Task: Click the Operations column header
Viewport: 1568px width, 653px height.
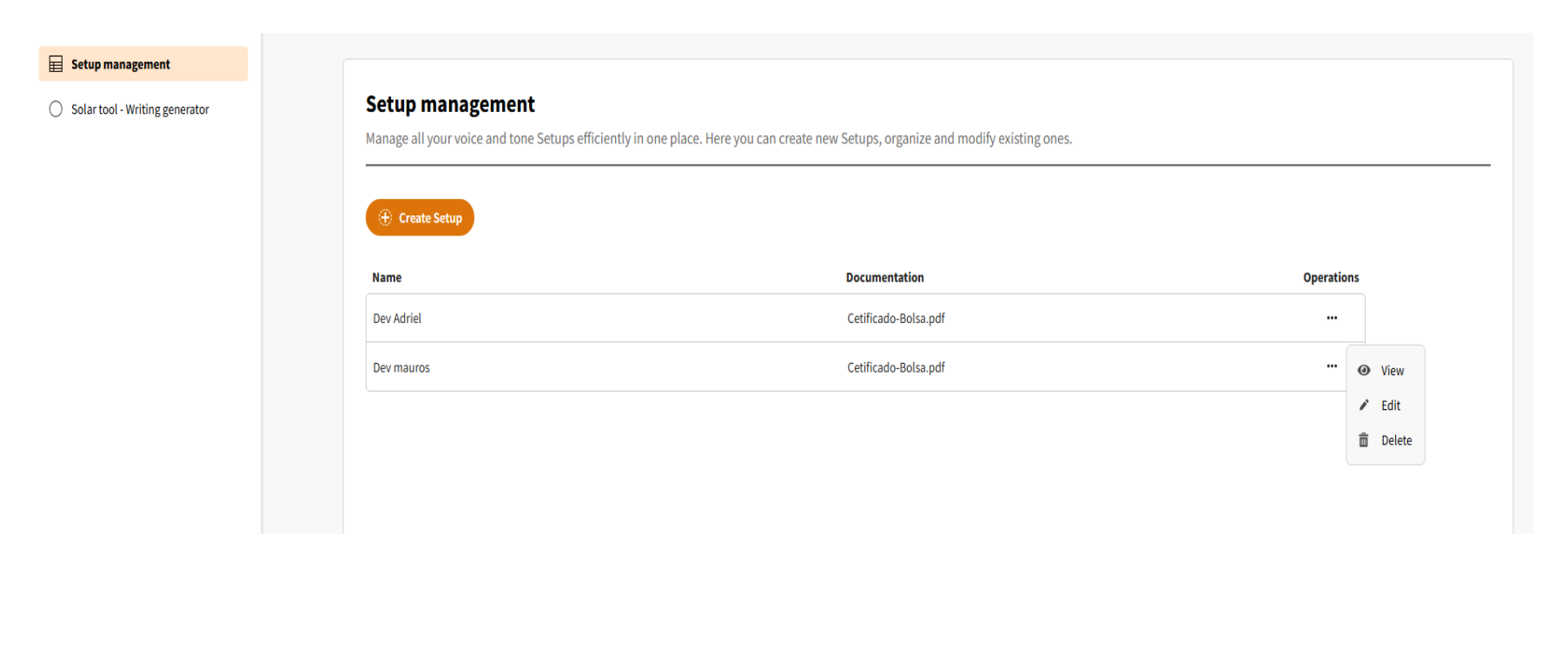Action: [1330, 278]
